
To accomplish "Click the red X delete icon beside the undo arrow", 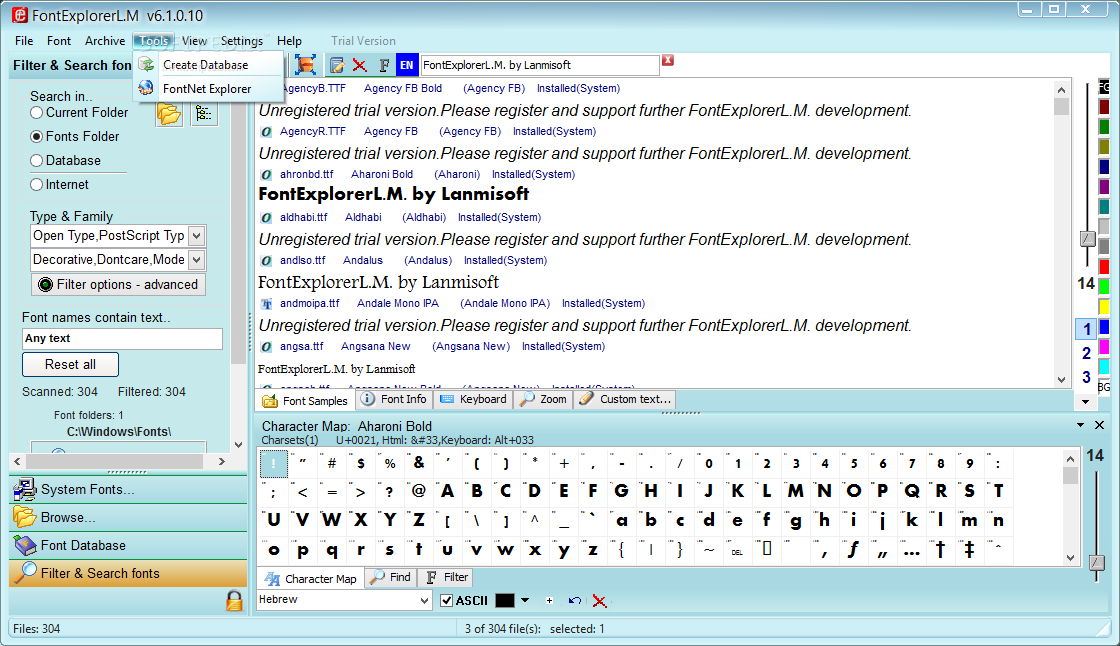I will click(x=599, y=601).
